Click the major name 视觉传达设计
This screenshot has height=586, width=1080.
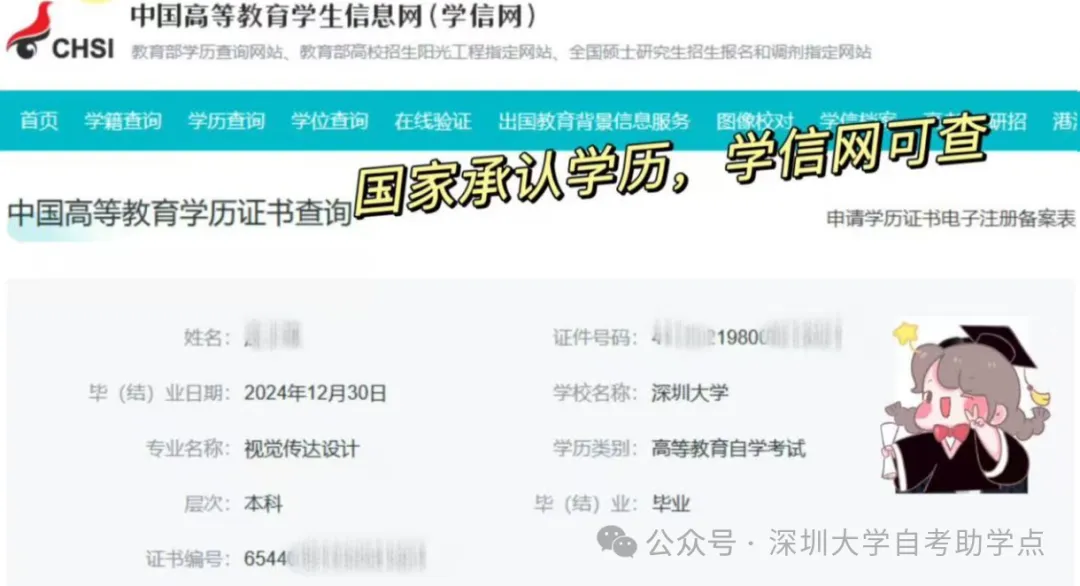(302, 449)
